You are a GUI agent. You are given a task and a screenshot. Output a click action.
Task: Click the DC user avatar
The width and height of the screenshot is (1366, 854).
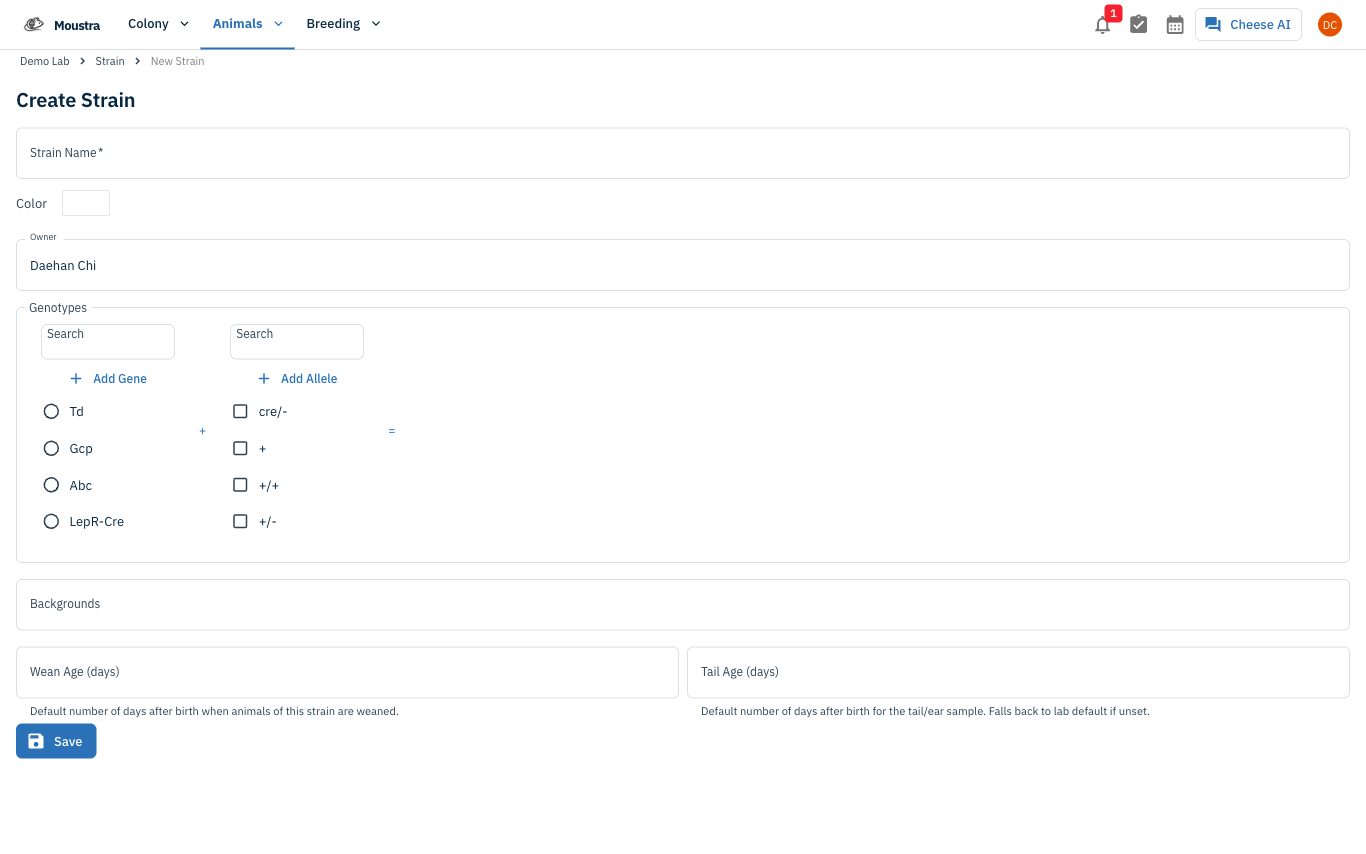pyautogui.click(x=1329, y=25)
